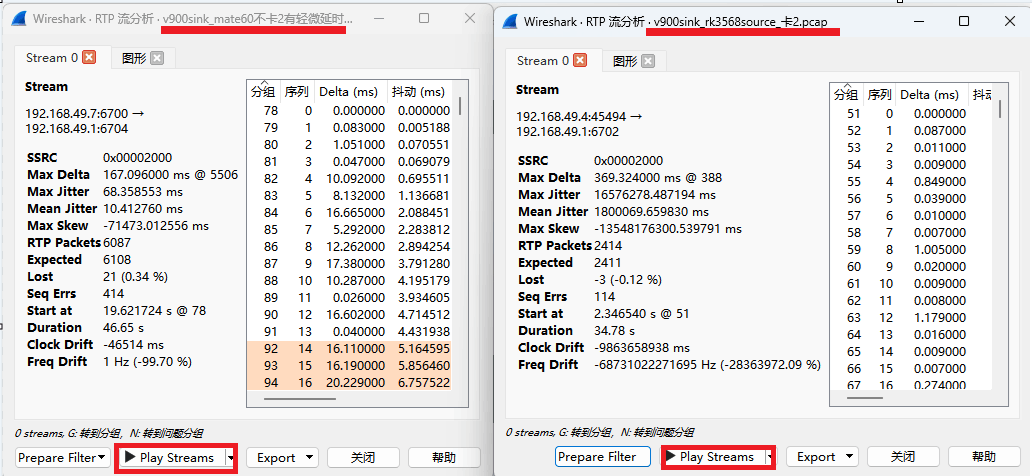The height and width of the screenshot is (476, 1032).
Task: Maximize the right RTP analysis window
Action: tap(964, 22)
